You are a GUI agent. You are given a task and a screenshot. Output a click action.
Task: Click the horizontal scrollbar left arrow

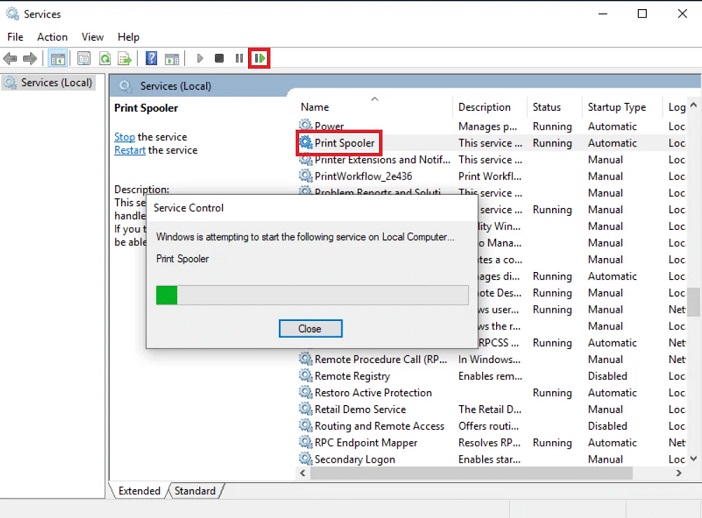point(303,473)
